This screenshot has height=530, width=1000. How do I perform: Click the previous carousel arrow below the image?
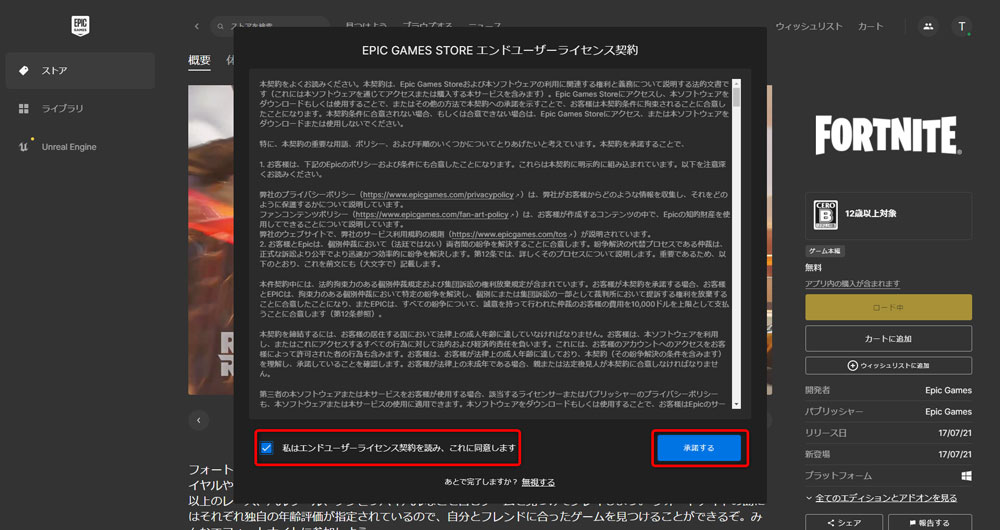(198, 420)
